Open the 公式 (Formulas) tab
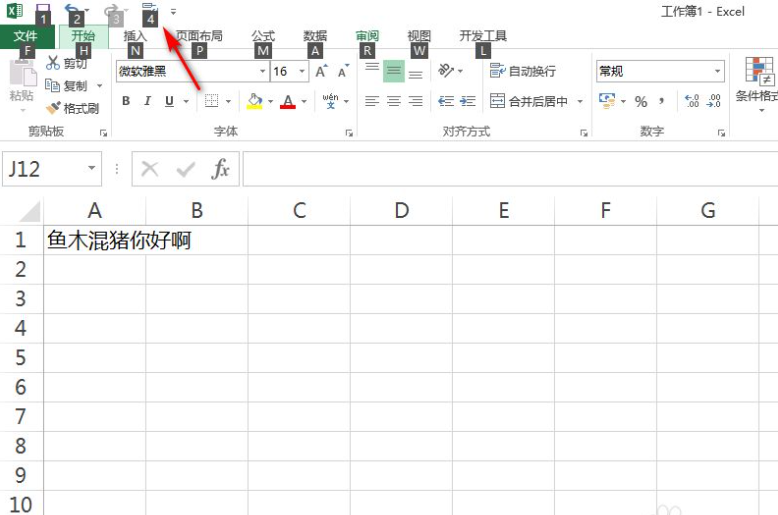Viewport: 778px width, 515px height. pos(263,36)
